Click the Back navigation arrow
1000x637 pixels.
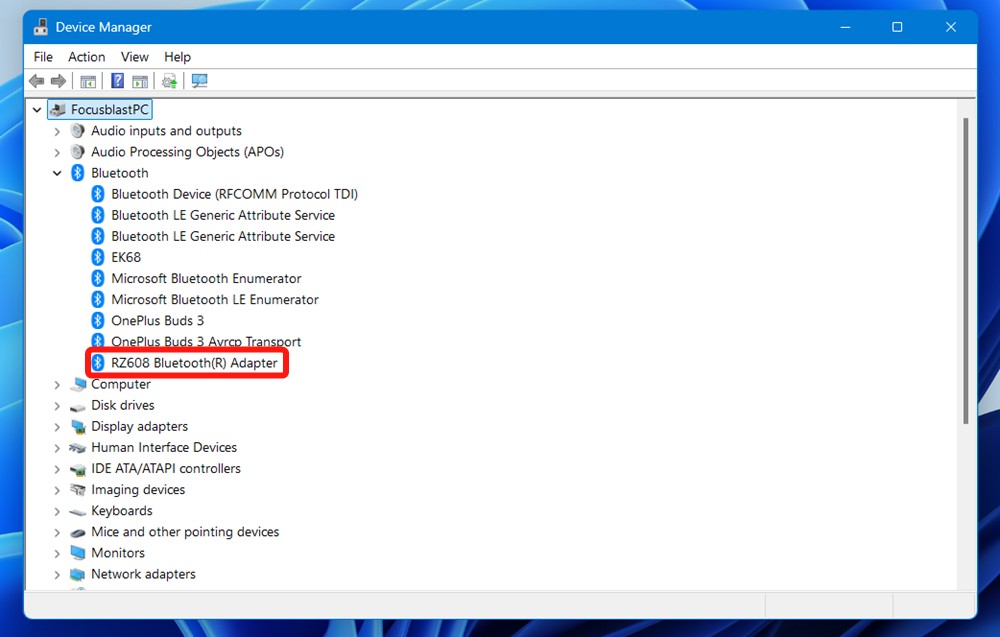click(x=37, y=81)
